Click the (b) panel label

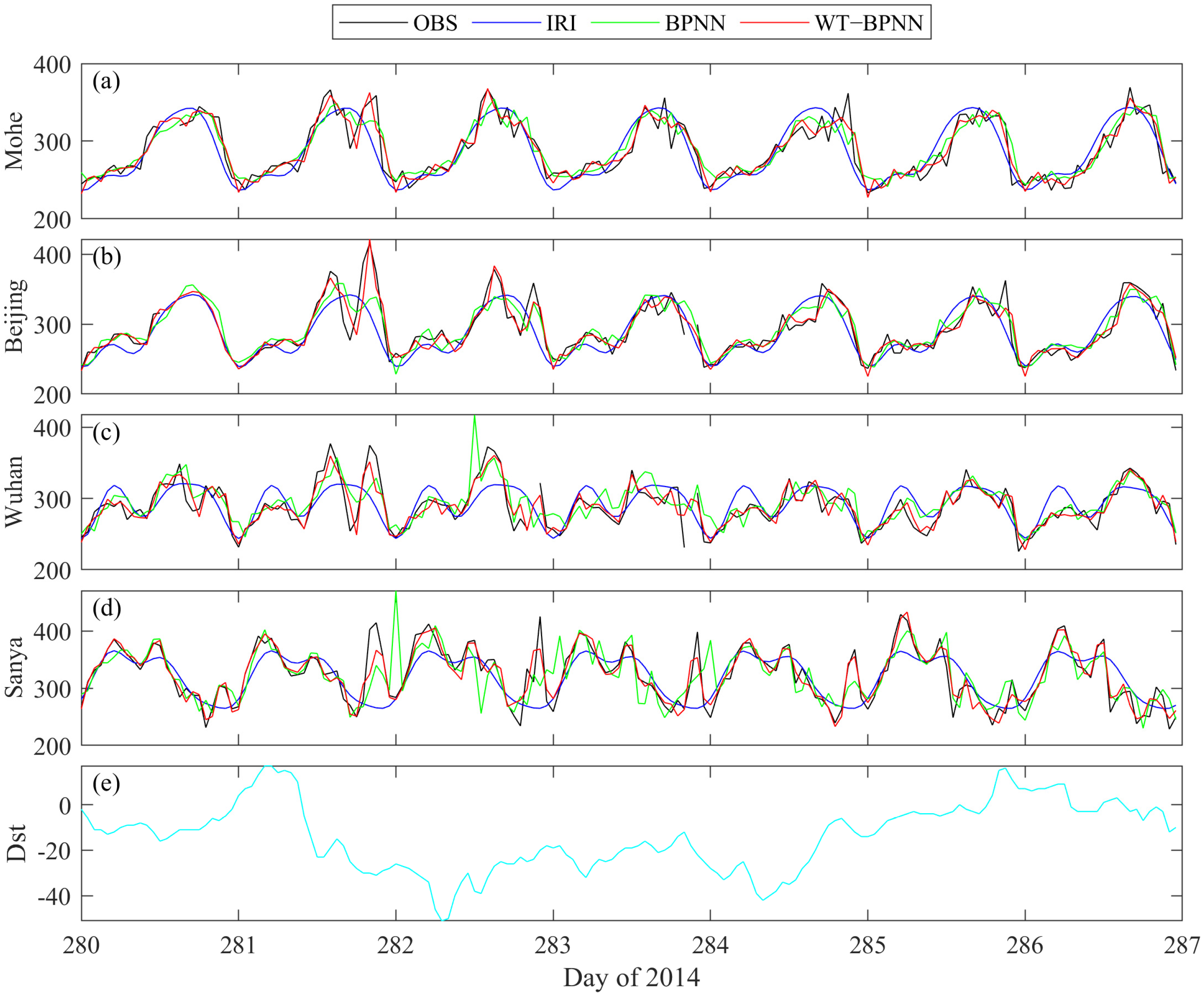point(107,257)
